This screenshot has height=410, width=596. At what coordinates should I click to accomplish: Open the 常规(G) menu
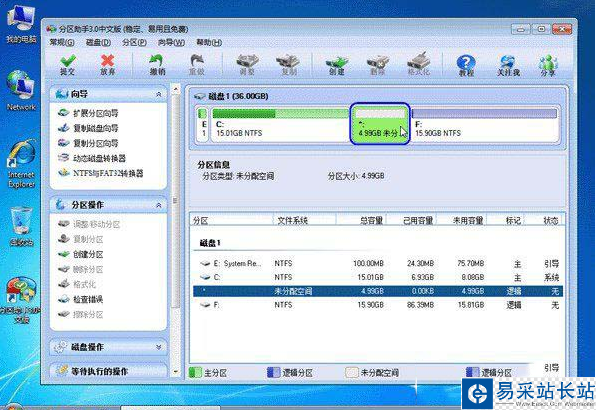pos(62,43)
